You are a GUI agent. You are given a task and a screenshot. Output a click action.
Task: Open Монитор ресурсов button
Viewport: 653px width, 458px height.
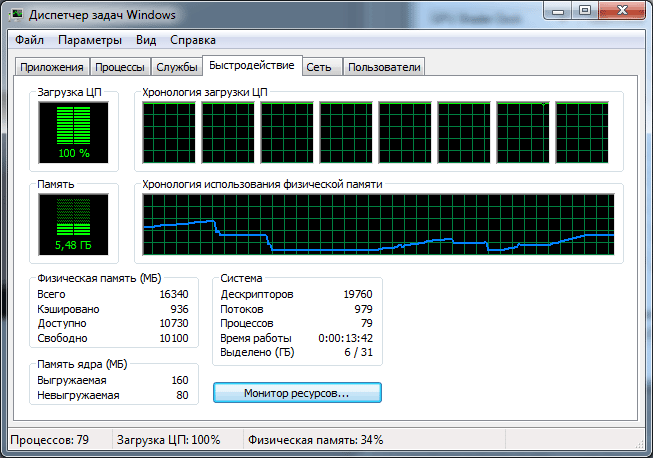click(x=297, y=393)
